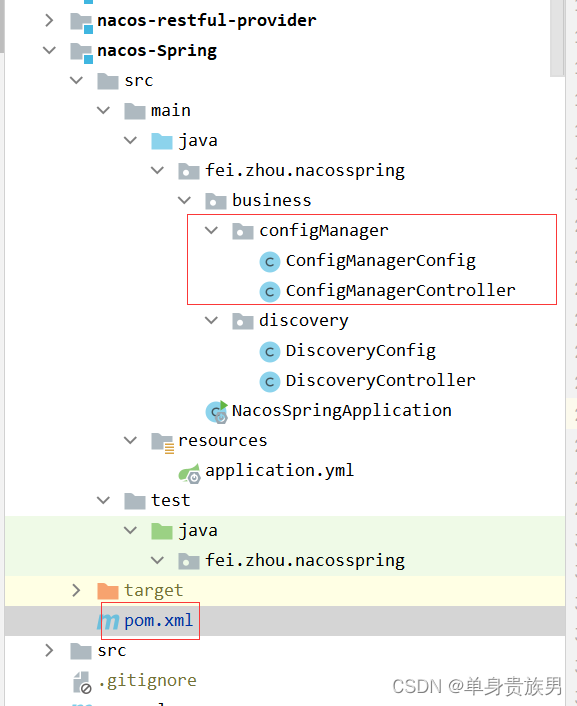Screen dimensions: 577x706
Task: Click the nacos-Spring module icon
Action: [82, 52]
